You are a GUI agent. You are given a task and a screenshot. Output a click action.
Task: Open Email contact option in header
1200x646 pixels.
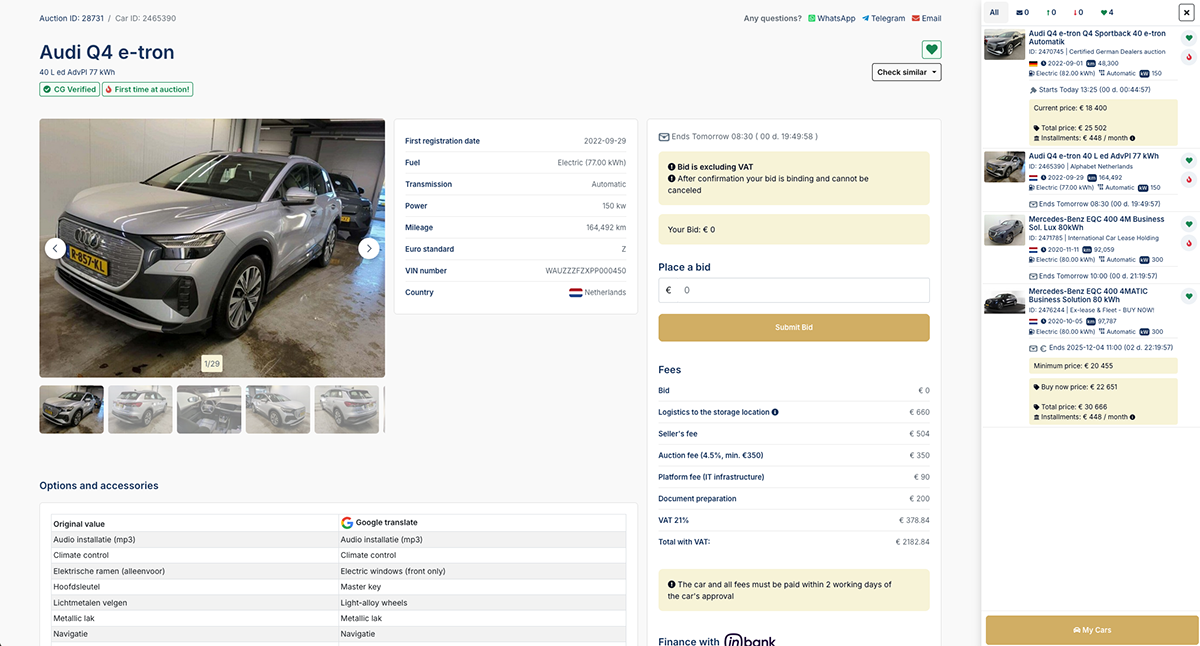(926, 18)
